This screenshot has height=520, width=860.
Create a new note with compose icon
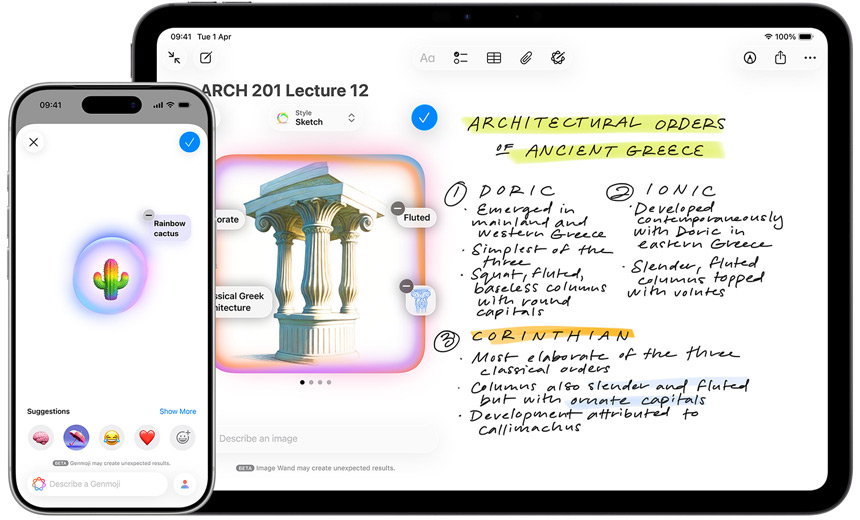[x=205, y=58]
